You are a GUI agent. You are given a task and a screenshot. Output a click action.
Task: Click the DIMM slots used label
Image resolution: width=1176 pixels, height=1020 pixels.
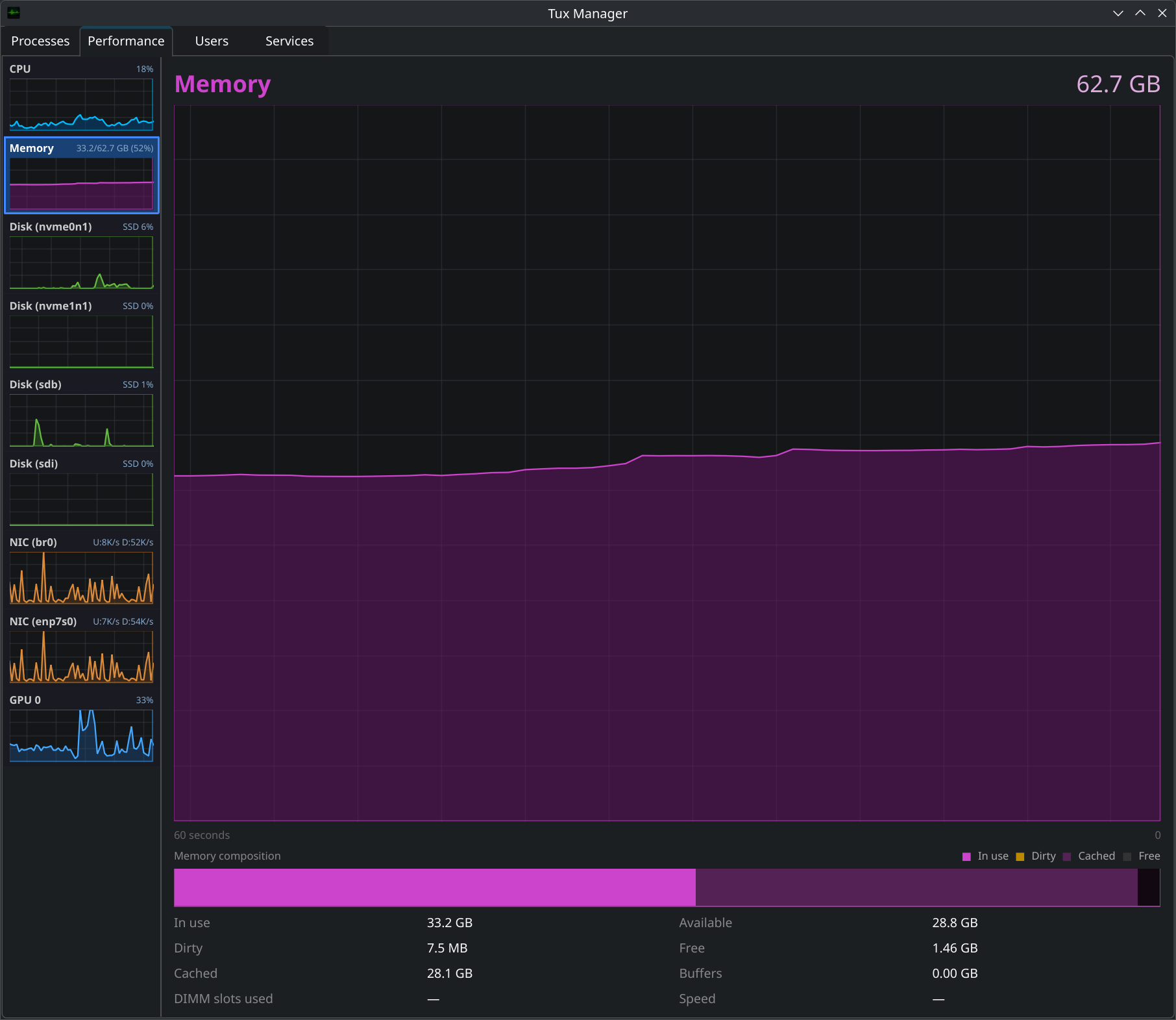point(223,999)
